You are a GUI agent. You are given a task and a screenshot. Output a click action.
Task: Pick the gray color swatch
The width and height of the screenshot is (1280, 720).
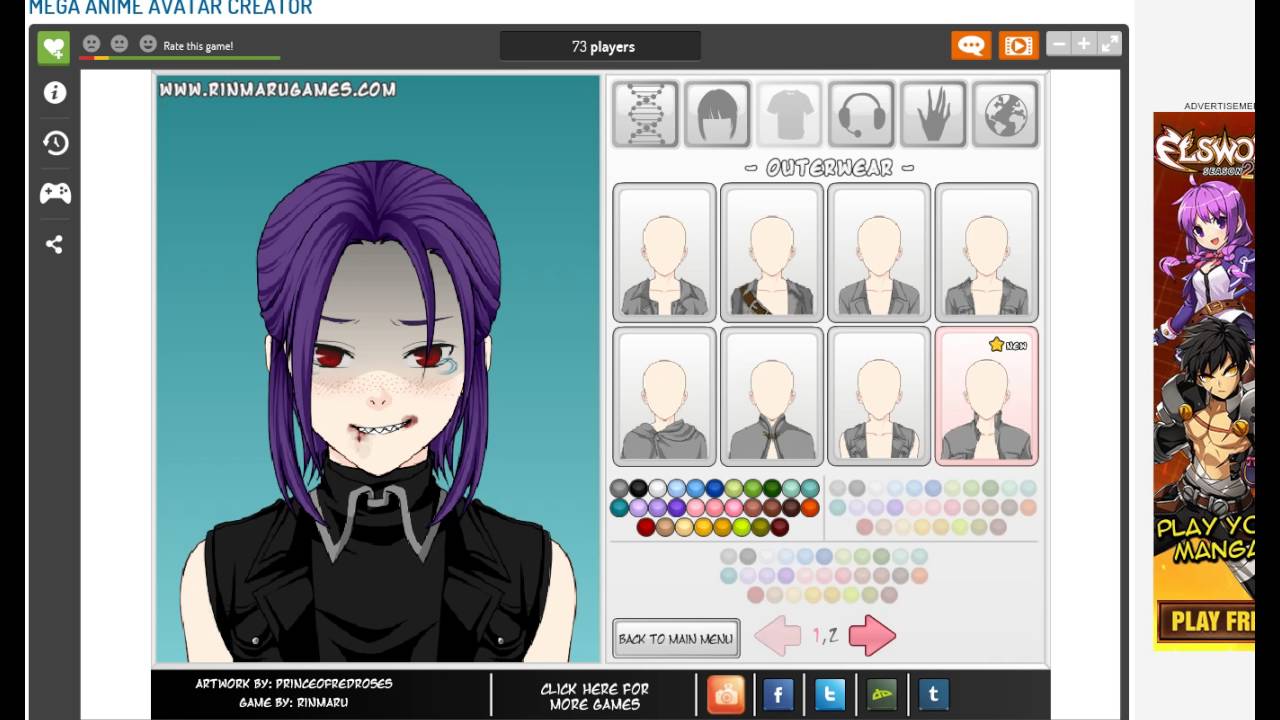click(619, 488)
